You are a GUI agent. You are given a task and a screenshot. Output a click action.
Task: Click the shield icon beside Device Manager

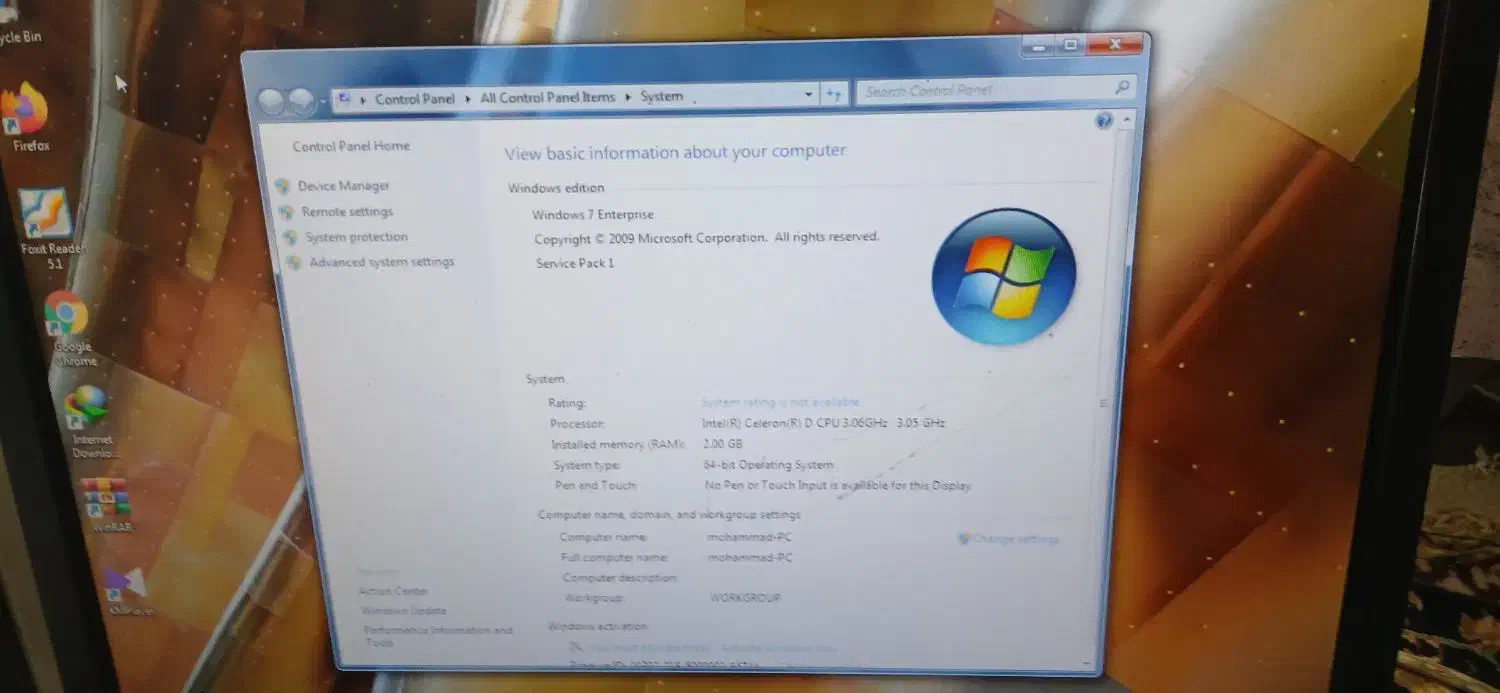tap(282, 186)
